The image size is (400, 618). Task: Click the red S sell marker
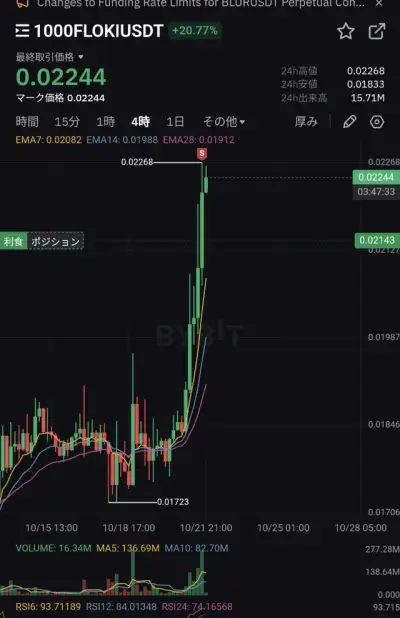pos(202,154)
